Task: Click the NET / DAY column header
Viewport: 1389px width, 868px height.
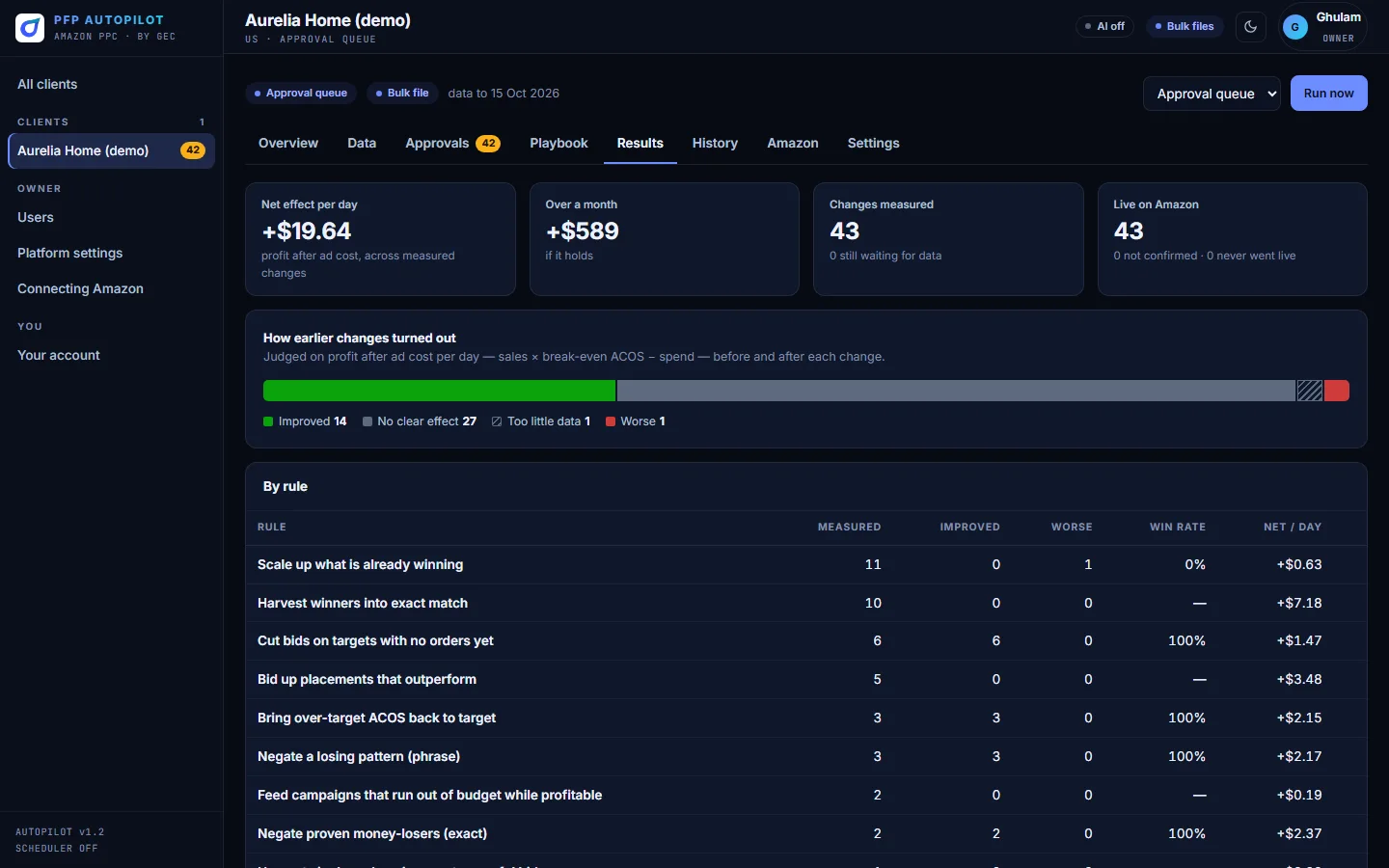Action: 1293,527
